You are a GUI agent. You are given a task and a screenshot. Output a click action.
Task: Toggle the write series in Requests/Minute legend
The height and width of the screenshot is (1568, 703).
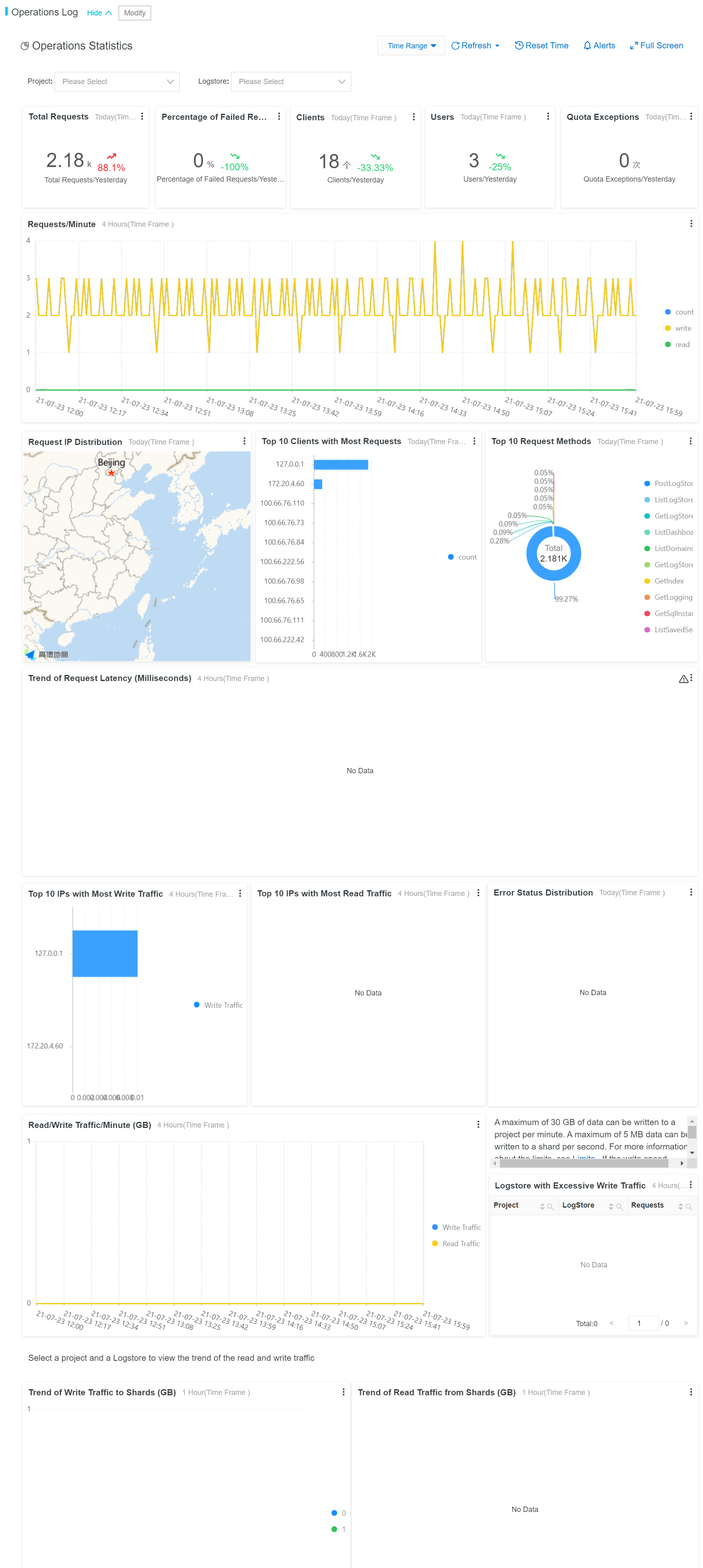[679, 329]
